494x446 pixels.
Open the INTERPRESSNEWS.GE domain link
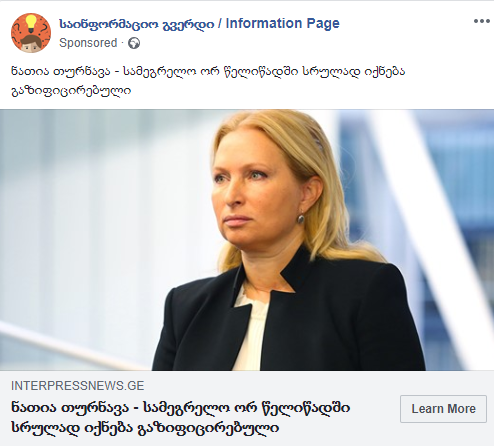pyautogui.click(x=78, y=386)
